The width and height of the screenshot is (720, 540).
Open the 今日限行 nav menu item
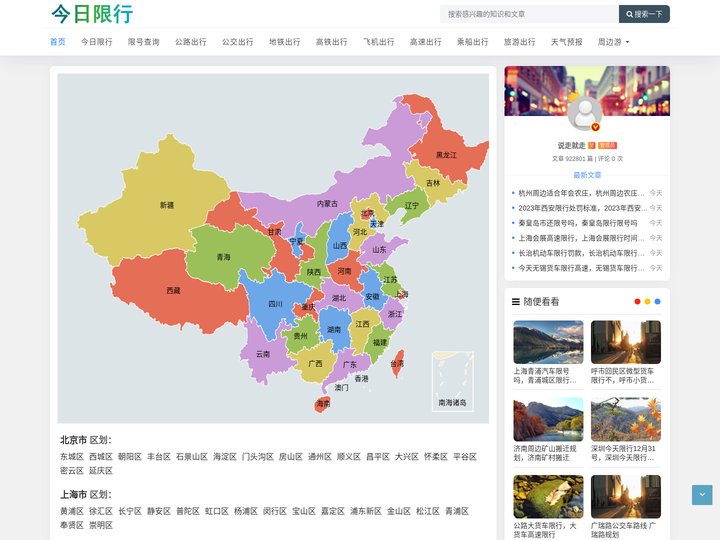click(96, 42)
